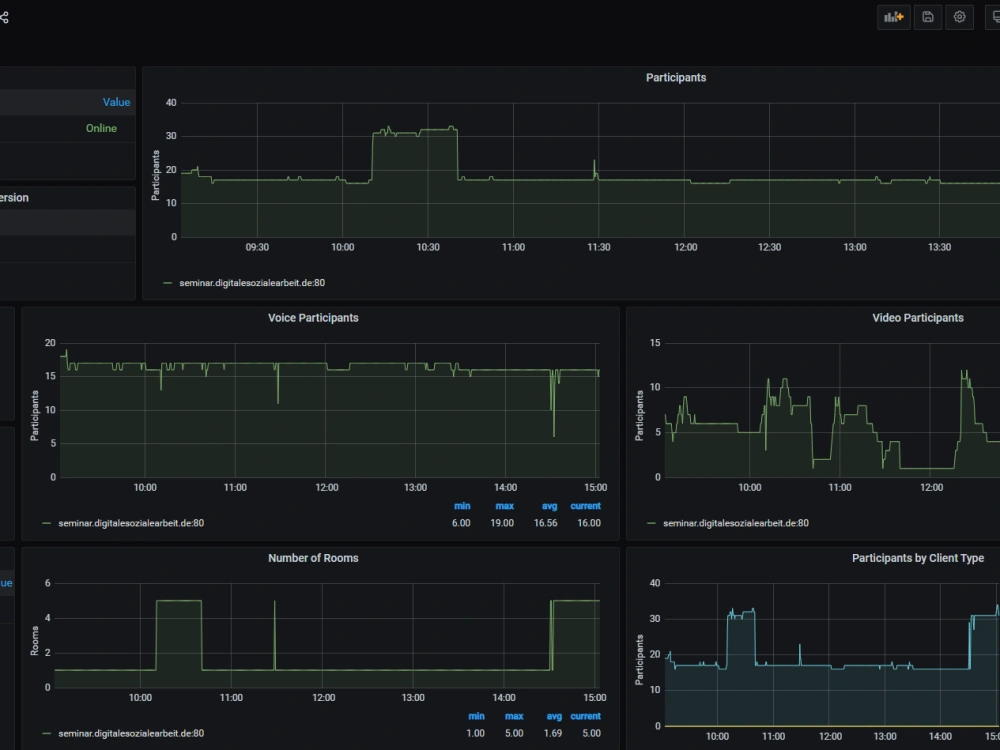The height and width of the screenshot is (750, 1000).
Task: Click the green swatch in Voice Participants legend
Action: click(x=47, y=524)
